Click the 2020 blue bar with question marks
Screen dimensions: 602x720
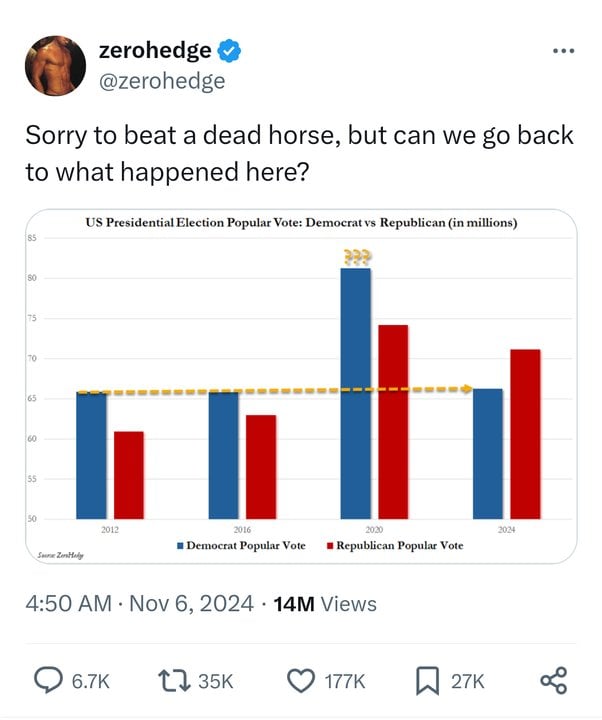[x=356, y=394]
